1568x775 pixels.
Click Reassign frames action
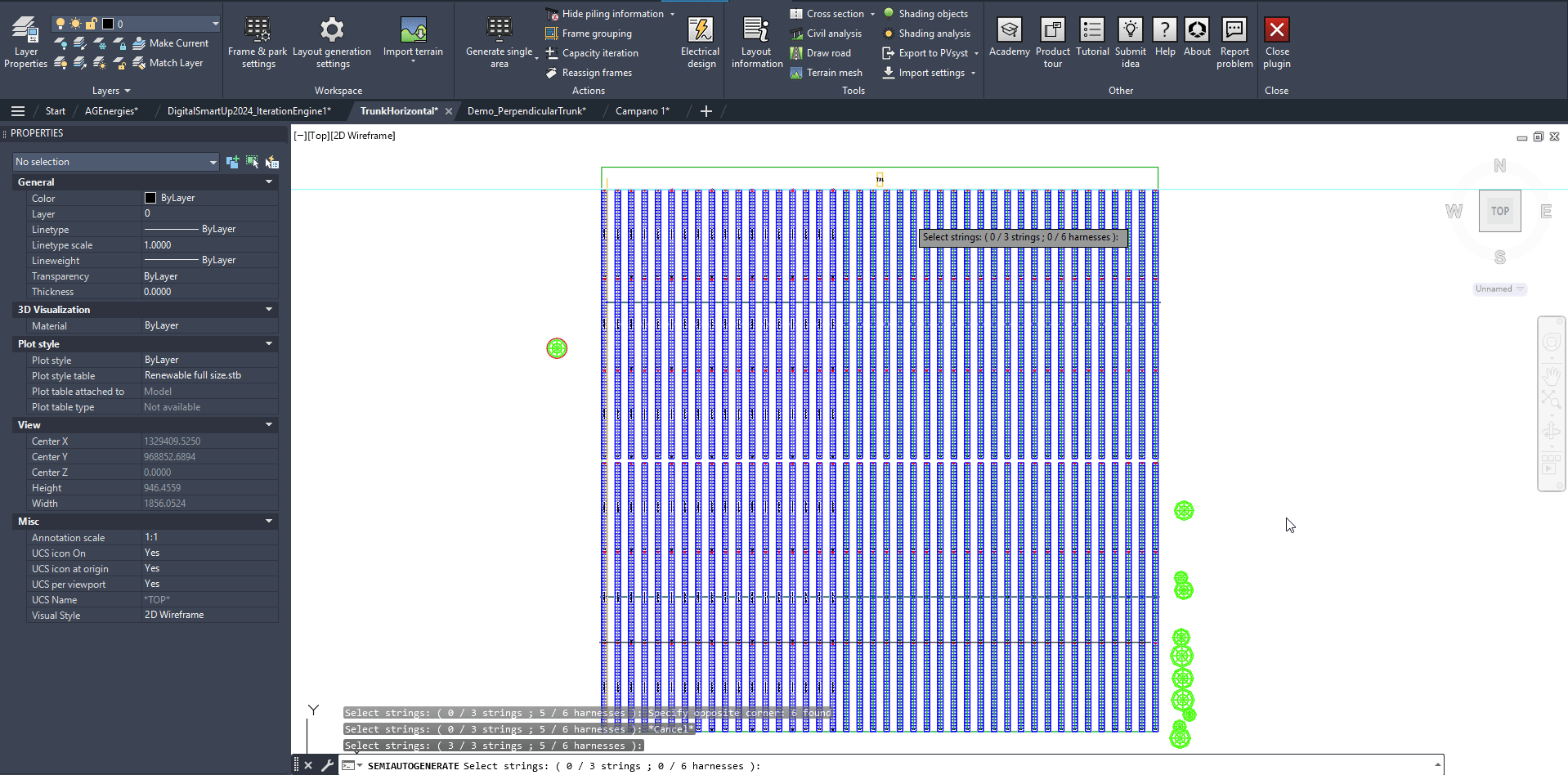coord(589,73)
